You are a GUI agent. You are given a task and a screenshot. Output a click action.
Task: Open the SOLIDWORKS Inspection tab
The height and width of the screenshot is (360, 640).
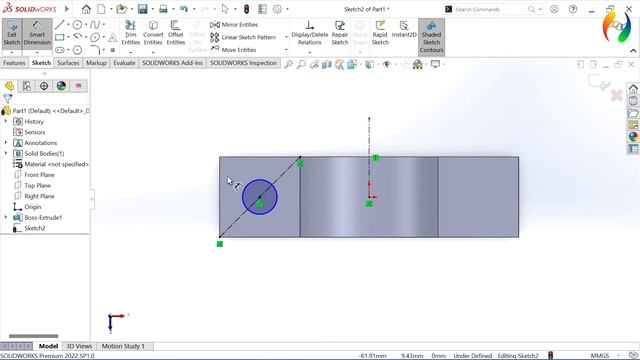click(243, 63)
